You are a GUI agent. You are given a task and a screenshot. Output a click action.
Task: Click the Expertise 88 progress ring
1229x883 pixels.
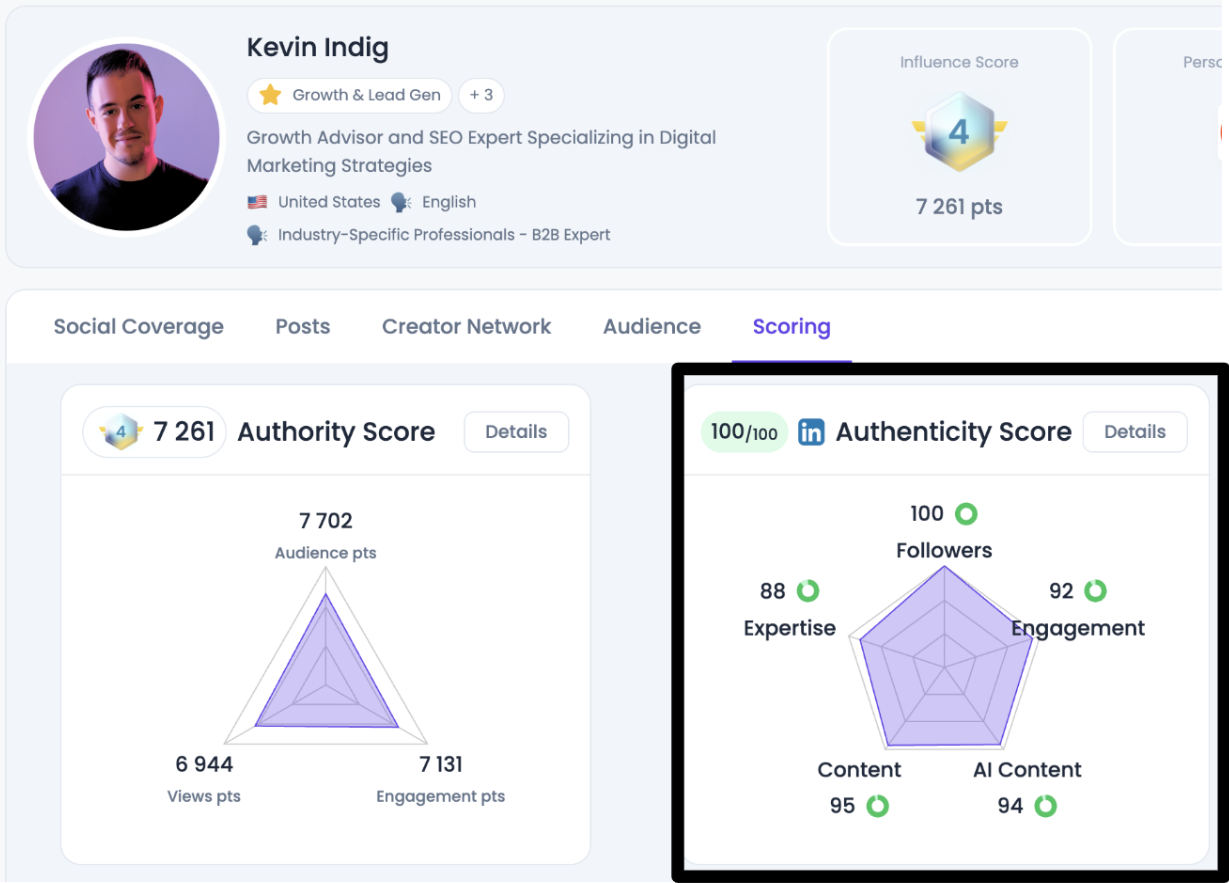(x=807, y=591)
